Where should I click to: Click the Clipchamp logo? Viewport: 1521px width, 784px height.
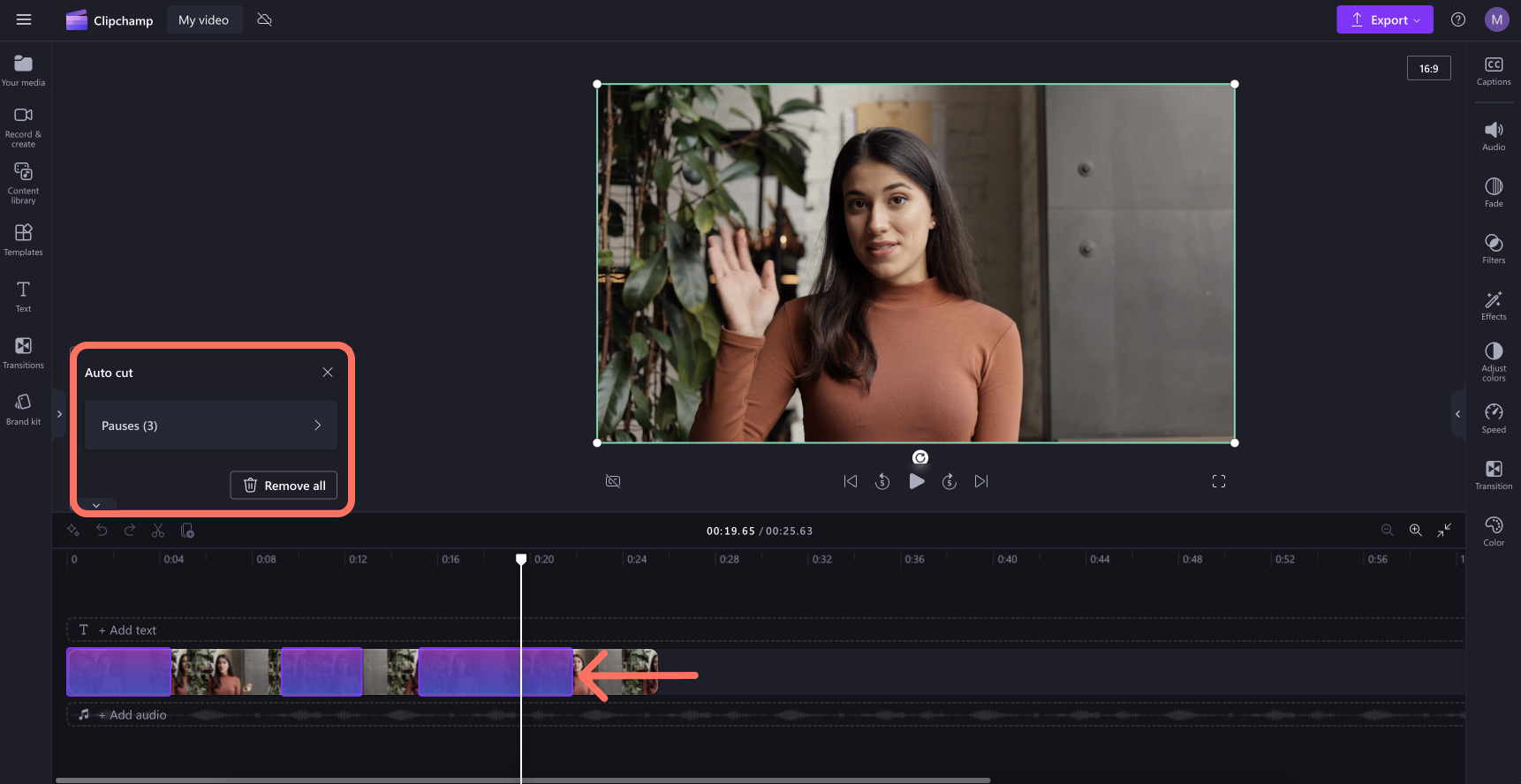110,19
